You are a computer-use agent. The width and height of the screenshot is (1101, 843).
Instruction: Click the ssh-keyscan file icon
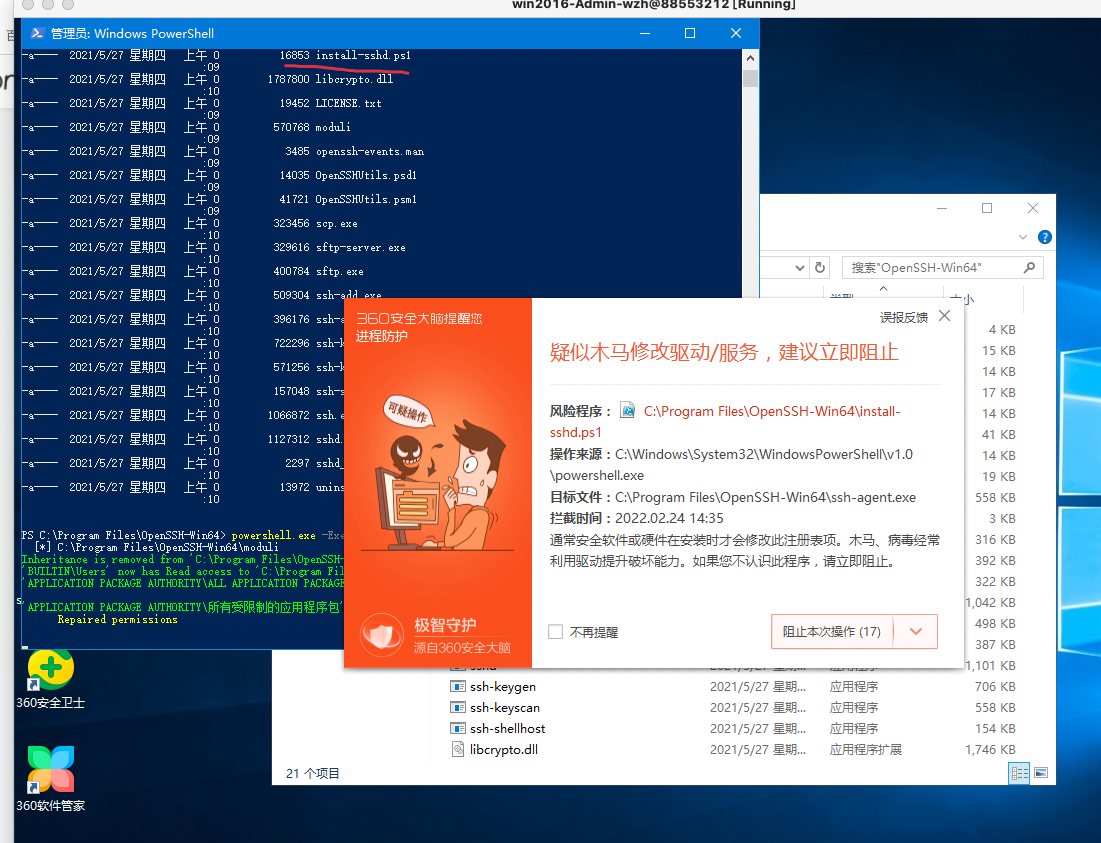pyautogui.click(x=458, y=708)
